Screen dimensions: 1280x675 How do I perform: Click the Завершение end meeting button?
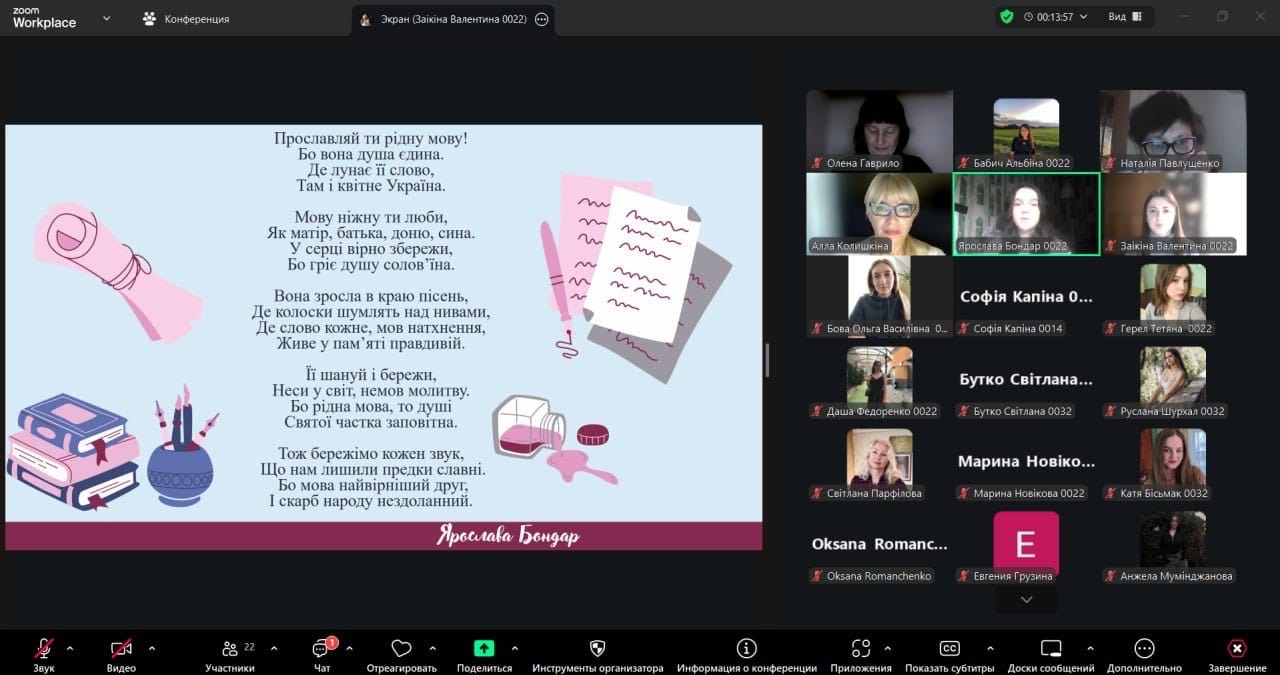click(x=1236, y=649)
